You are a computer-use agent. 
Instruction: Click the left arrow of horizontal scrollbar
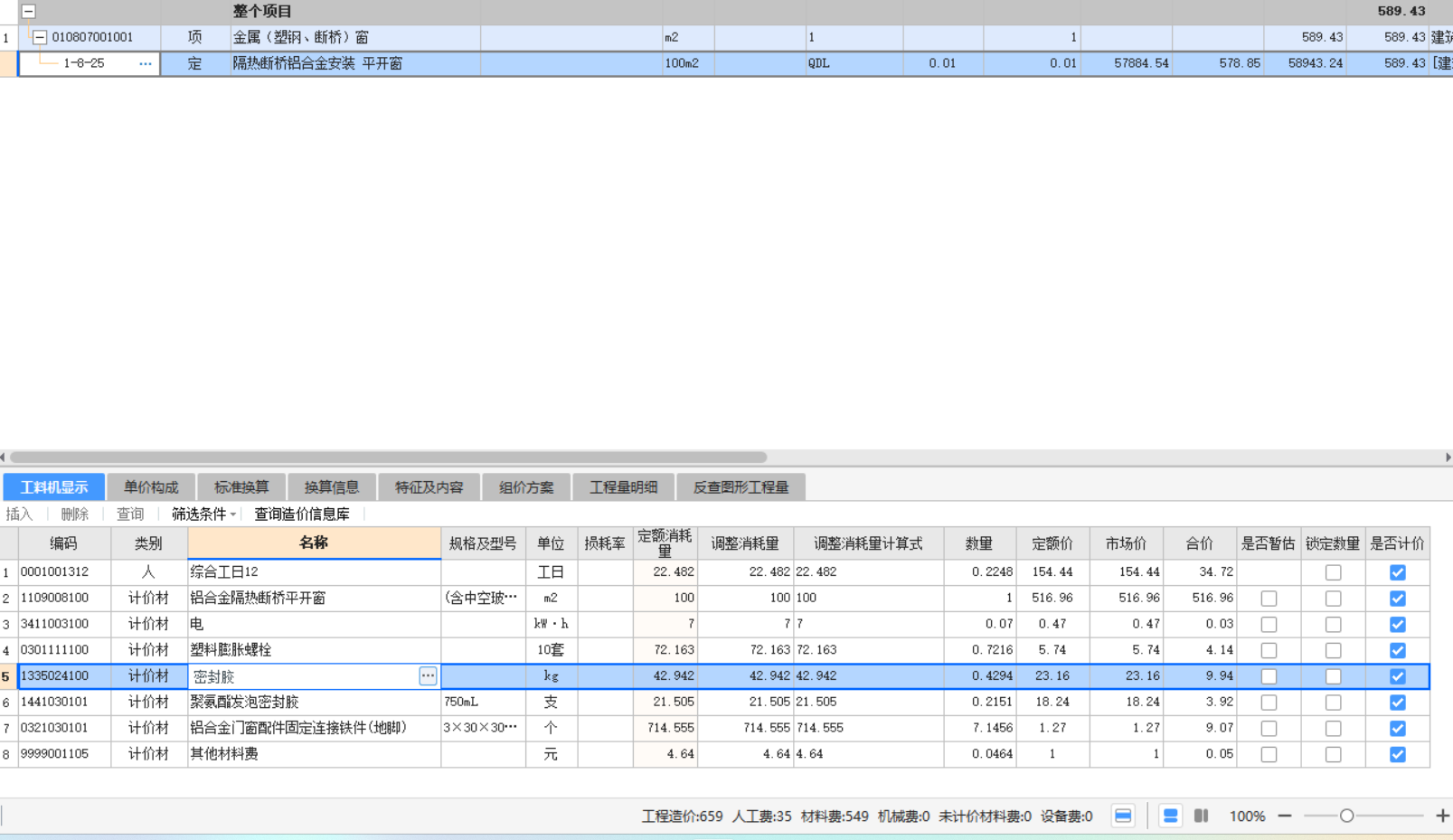[x=4, y=458]
